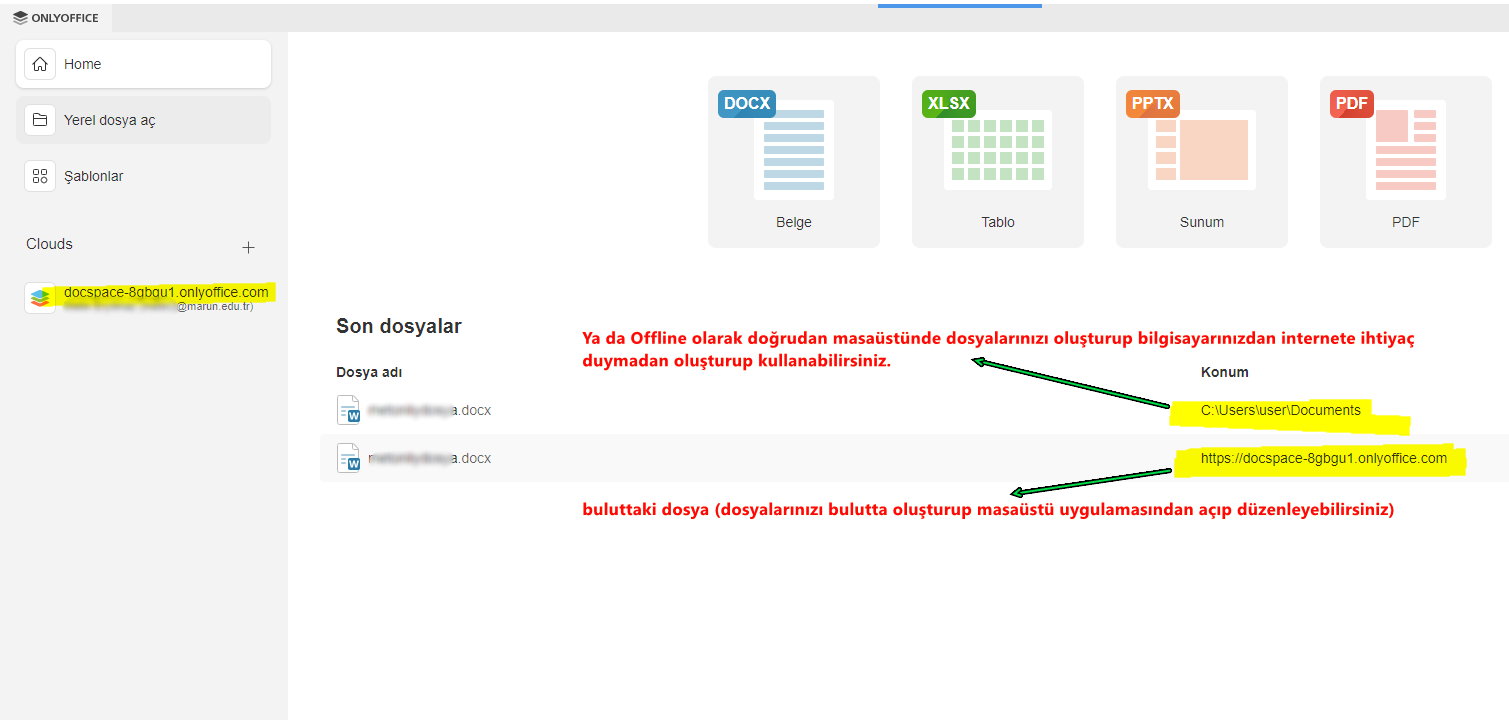Create a new PDF form
This screenshot has width=1509, height=720.
pyautogui.click(x=1405, y=162)
